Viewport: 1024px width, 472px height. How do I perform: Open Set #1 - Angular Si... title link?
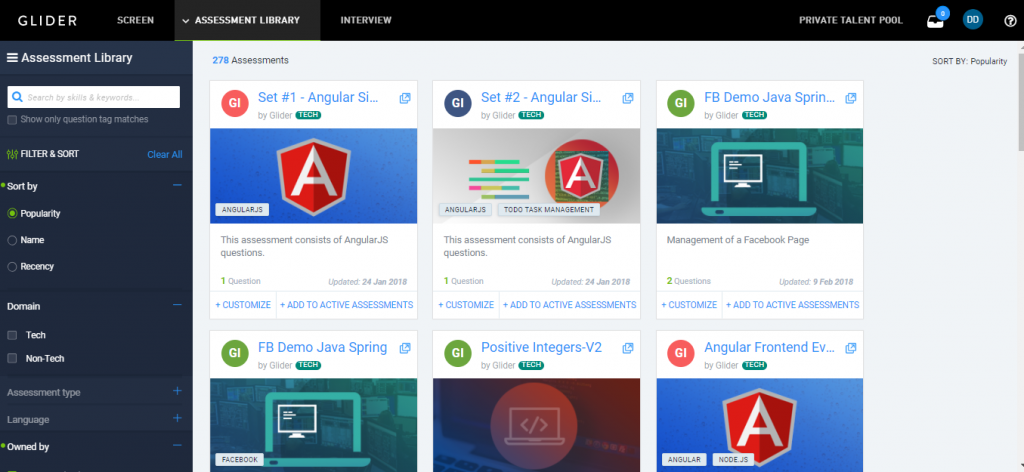click(319, 97)
